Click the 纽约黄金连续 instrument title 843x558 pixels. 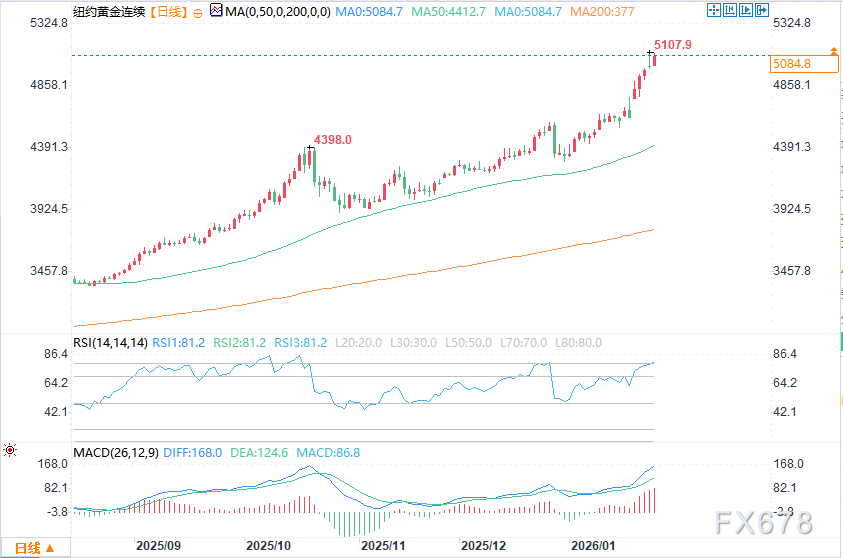(x=107, y=12)
